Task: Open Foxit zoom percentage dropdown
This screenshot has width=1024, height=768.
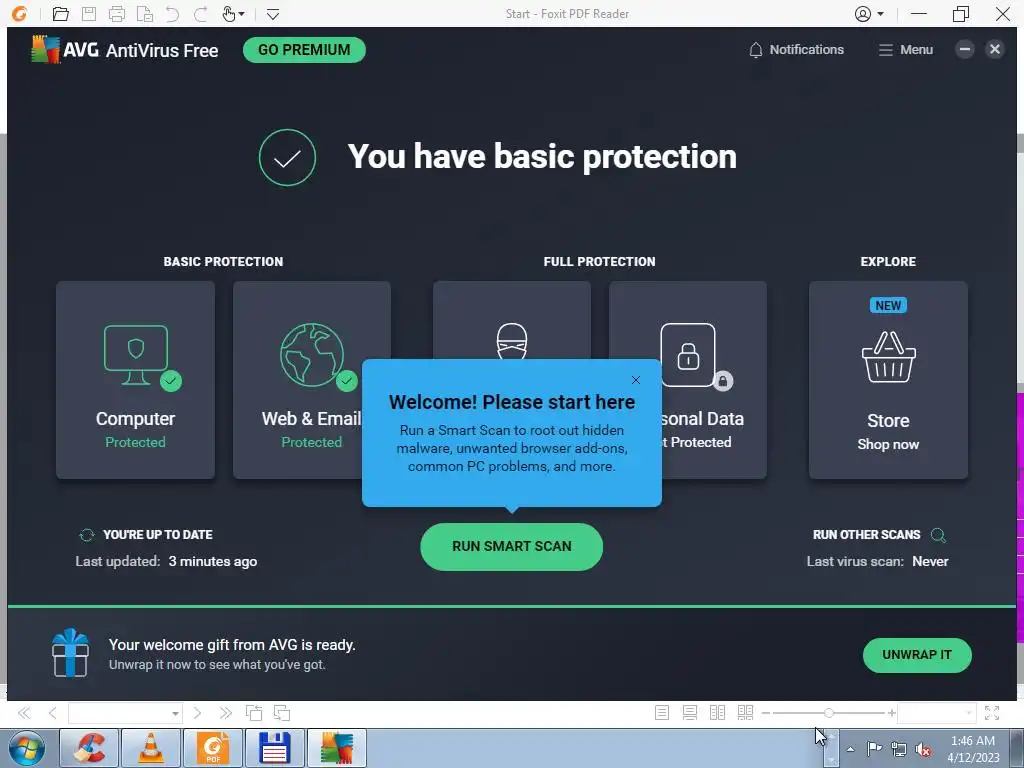Action: 968,713
